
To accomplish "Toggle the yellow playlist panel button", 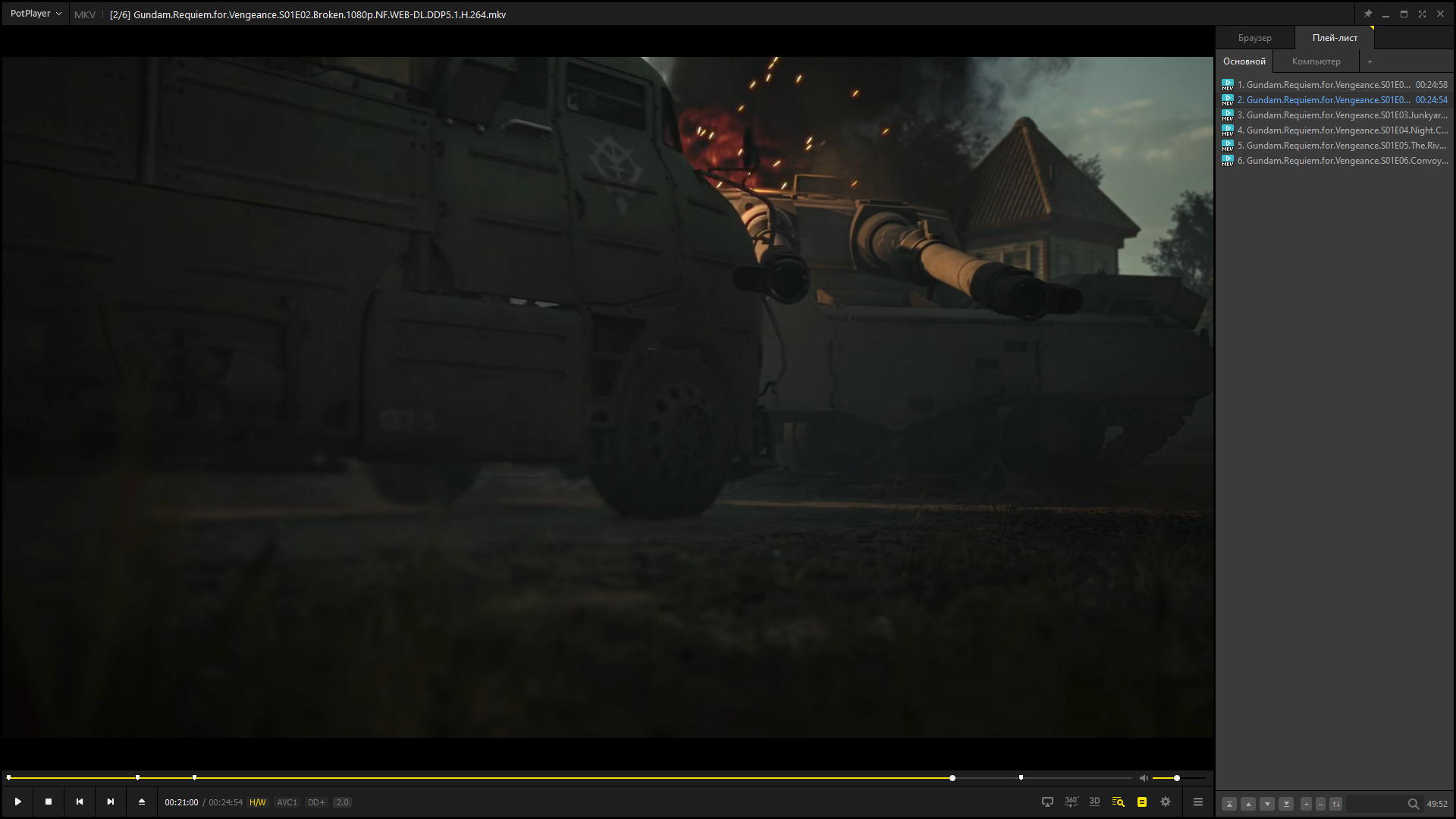I will tap(1142, 802).
